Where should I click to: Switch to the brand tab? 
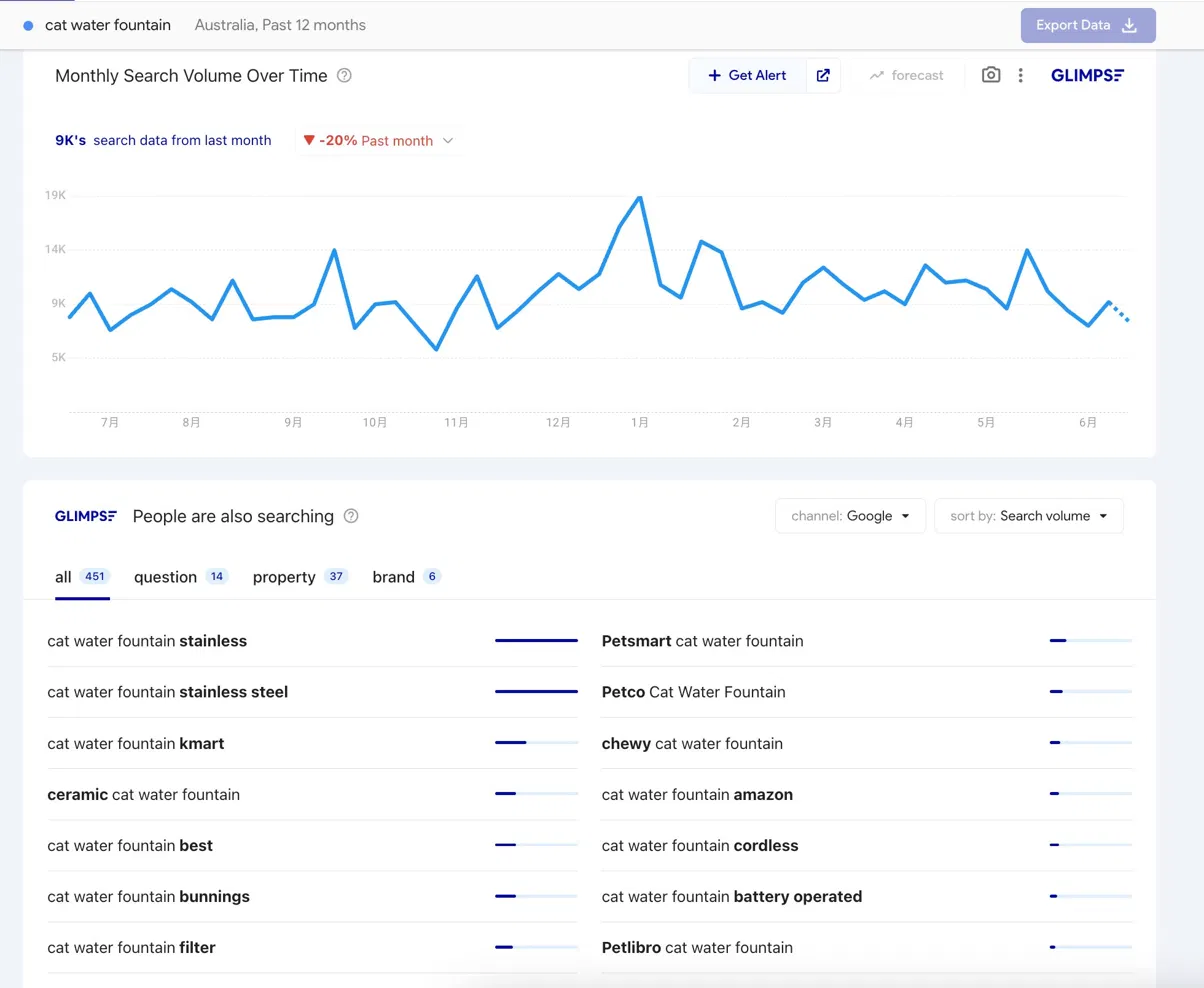coord(407,577)
